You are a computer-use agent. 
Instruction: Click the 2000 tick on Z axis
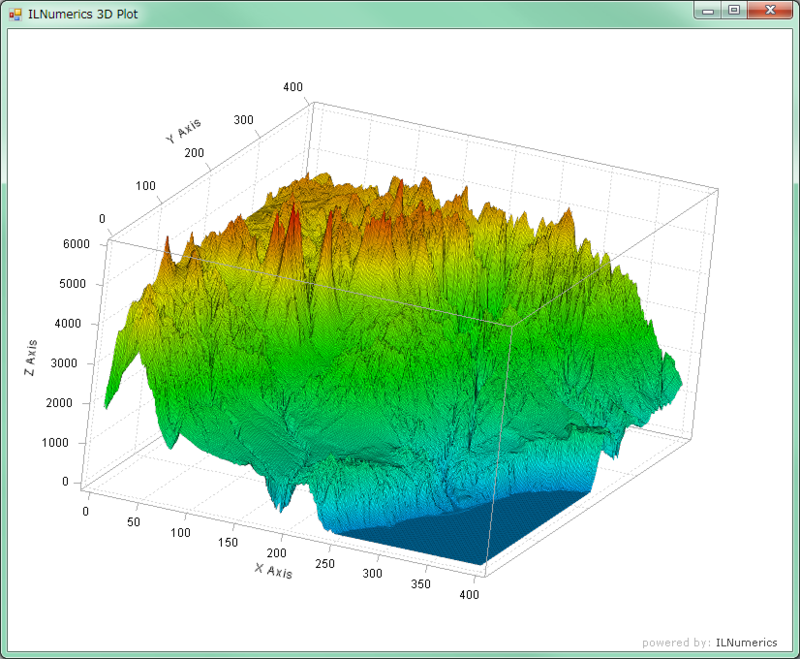[x=59, y=403]
